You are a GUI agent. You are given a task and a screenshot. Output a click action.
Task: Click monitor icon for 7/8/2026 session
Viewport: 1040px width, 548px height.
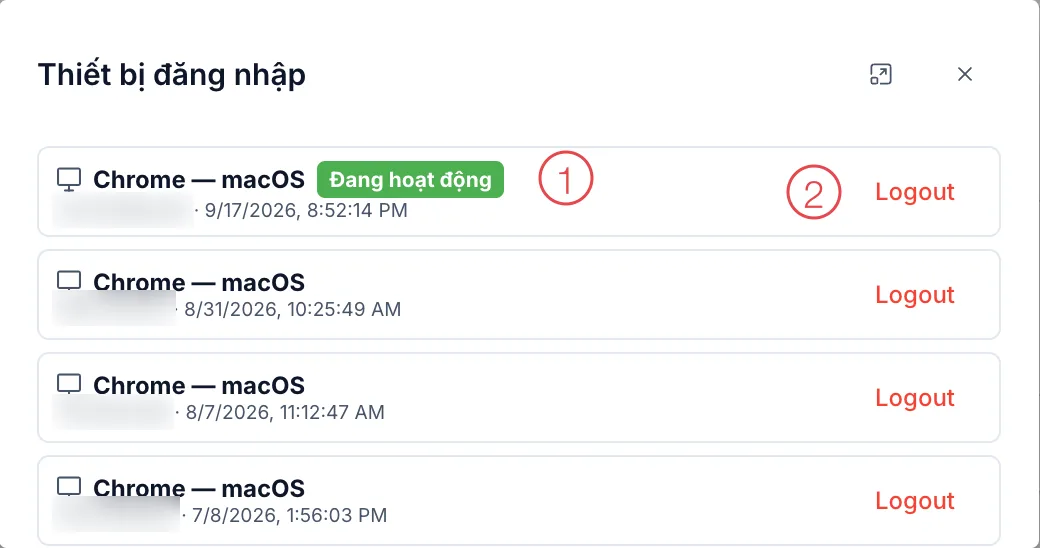coord(69,486)
